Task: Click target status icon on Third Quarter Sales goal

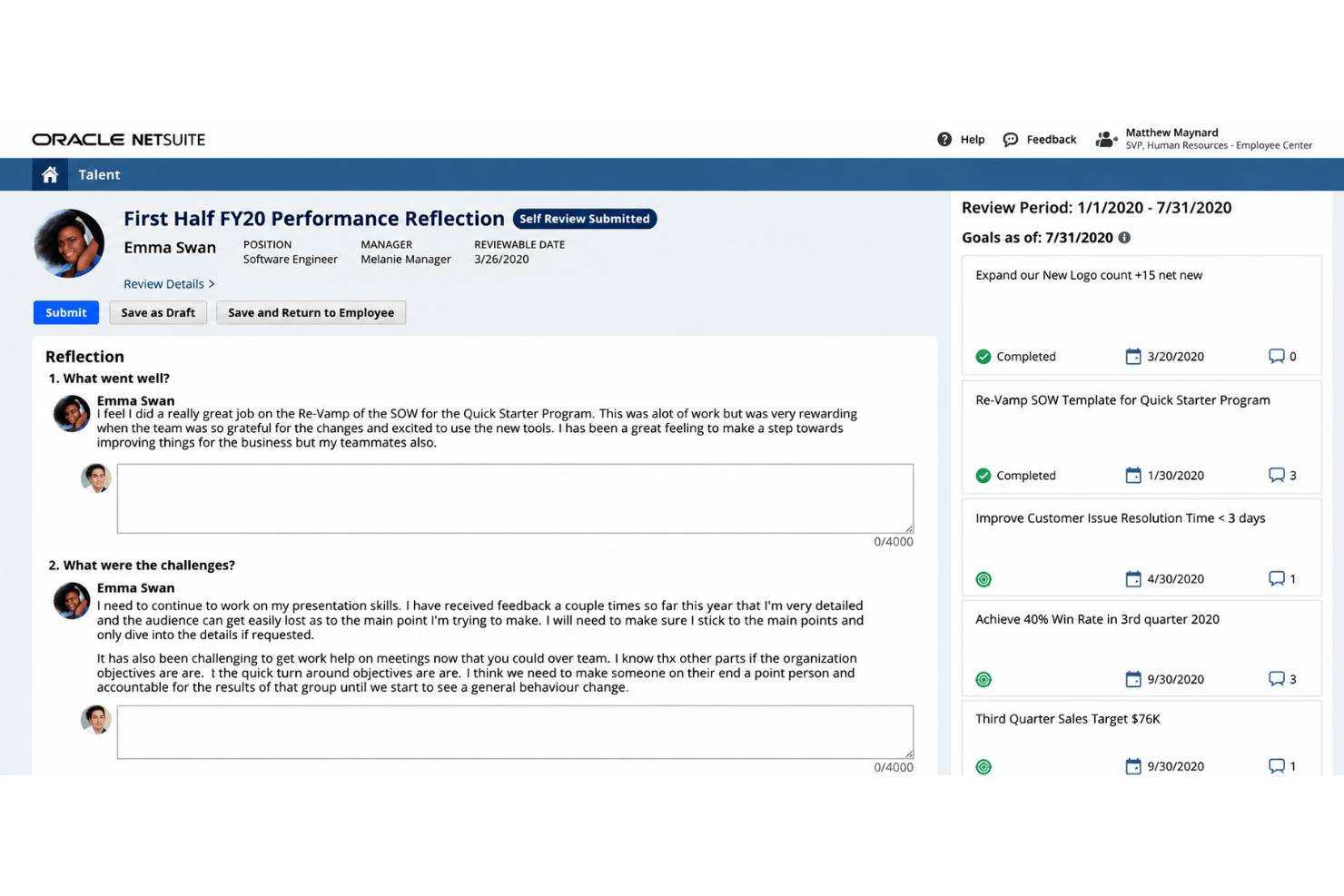Action: tap(983, 767)
